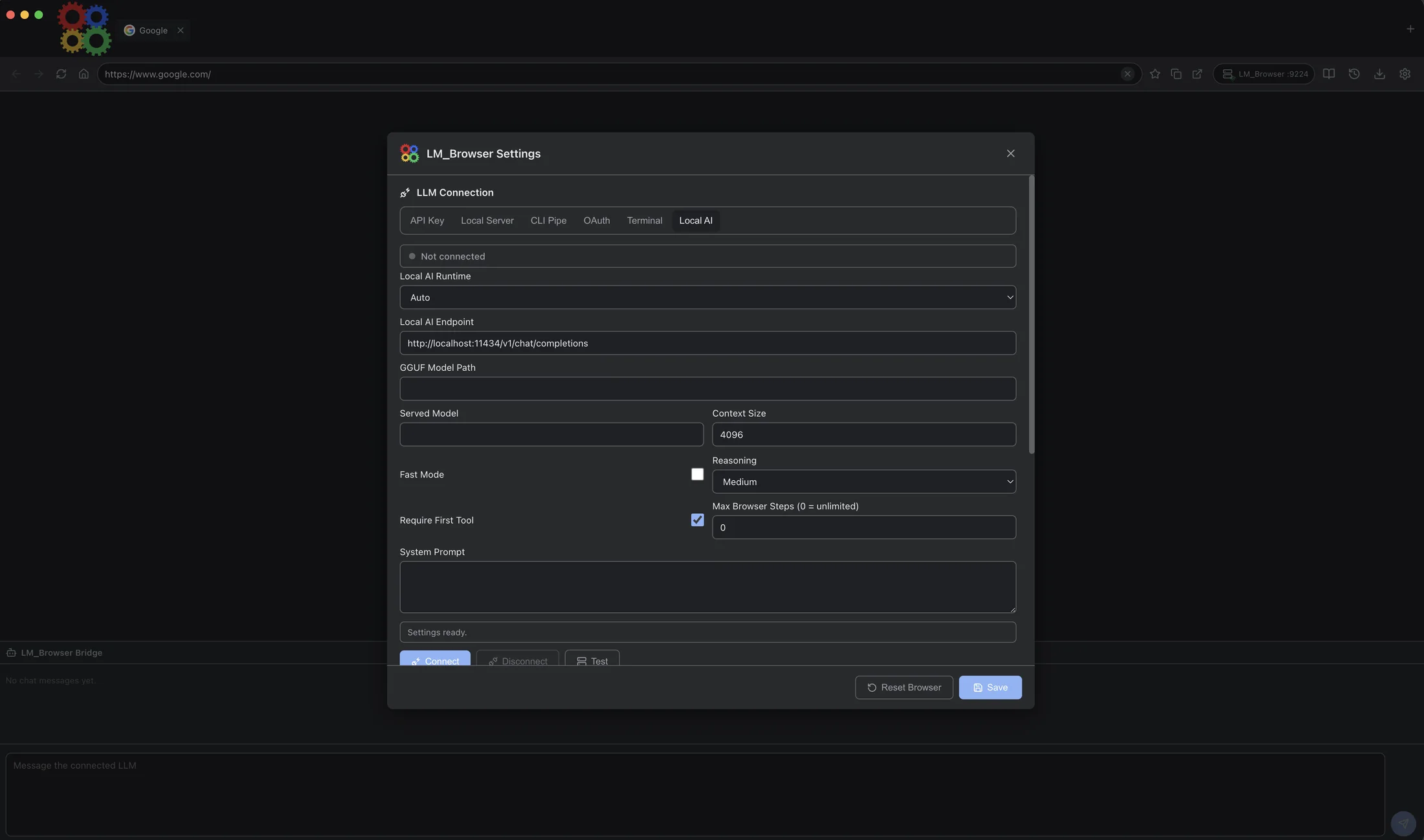The image size is (1424, 840).
Task: Click the LM_Browser Bridge robot icon
Action: [11, 653]
